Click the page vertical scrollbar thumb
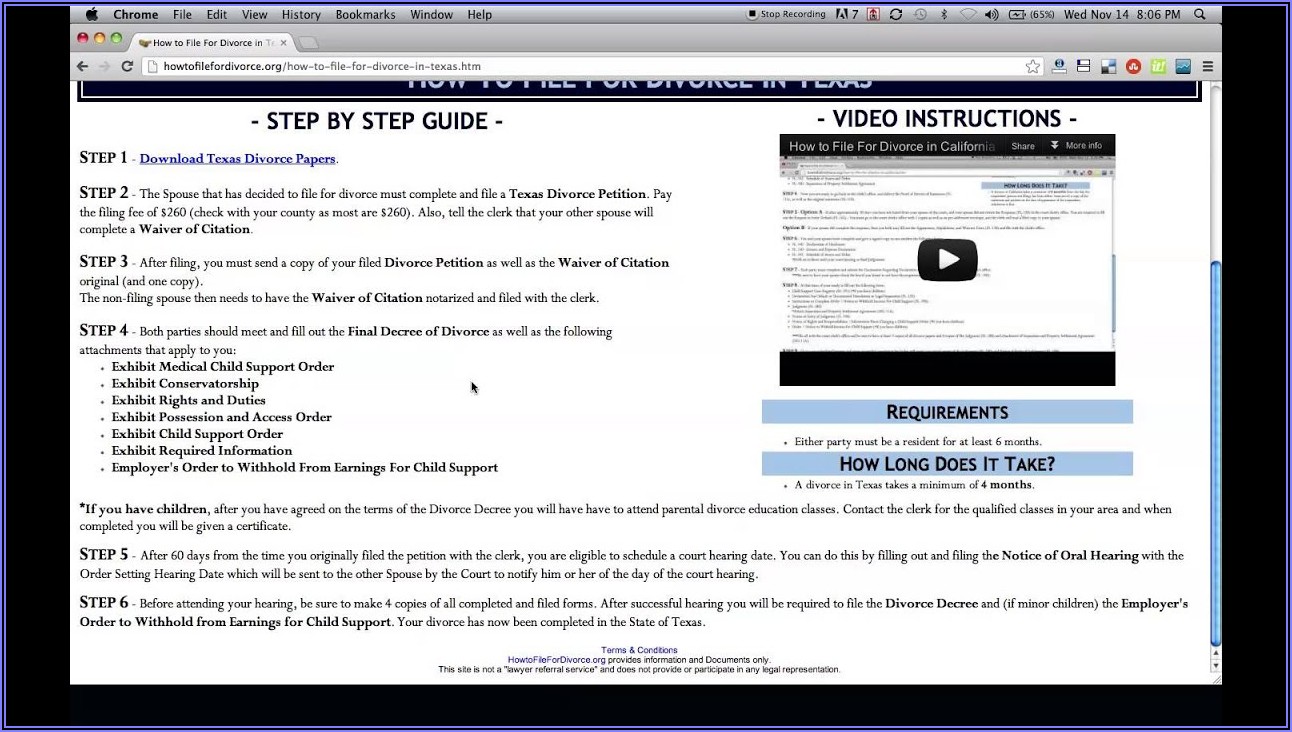Image resolution: width=1292 pixels, height=732 pixels. 1216,455
